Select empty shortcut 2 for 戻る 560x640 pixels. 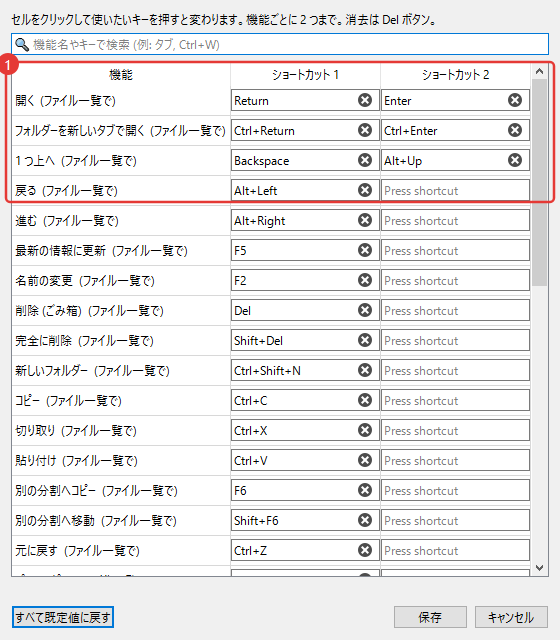[x=455, y=190]
